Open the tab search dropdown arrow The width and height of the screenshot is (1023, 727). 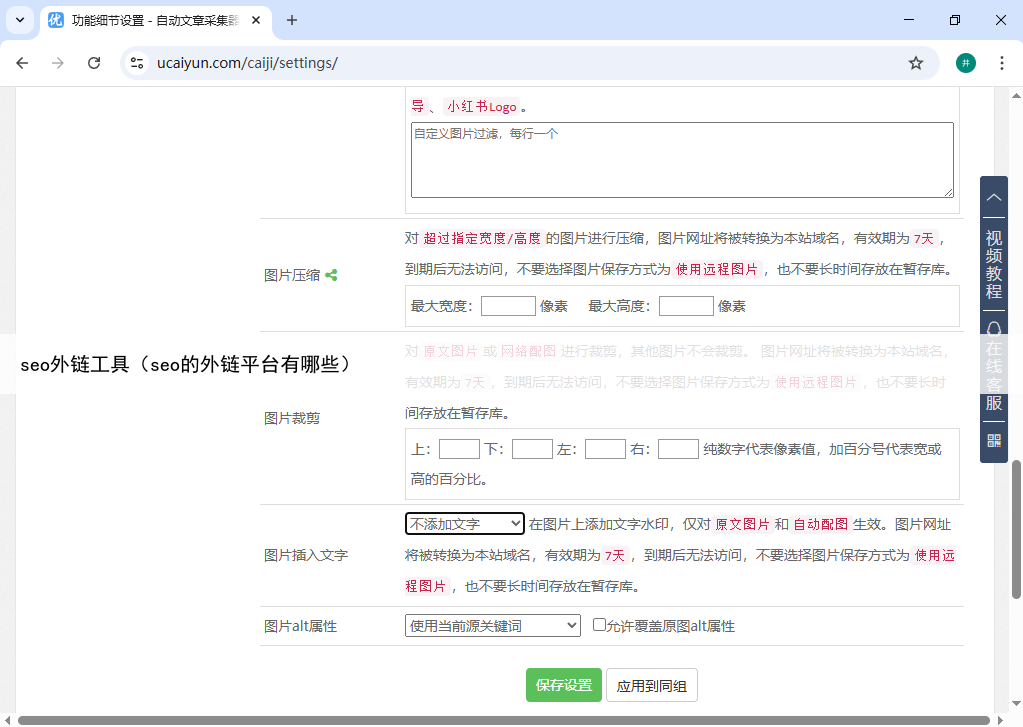(20, 20)
